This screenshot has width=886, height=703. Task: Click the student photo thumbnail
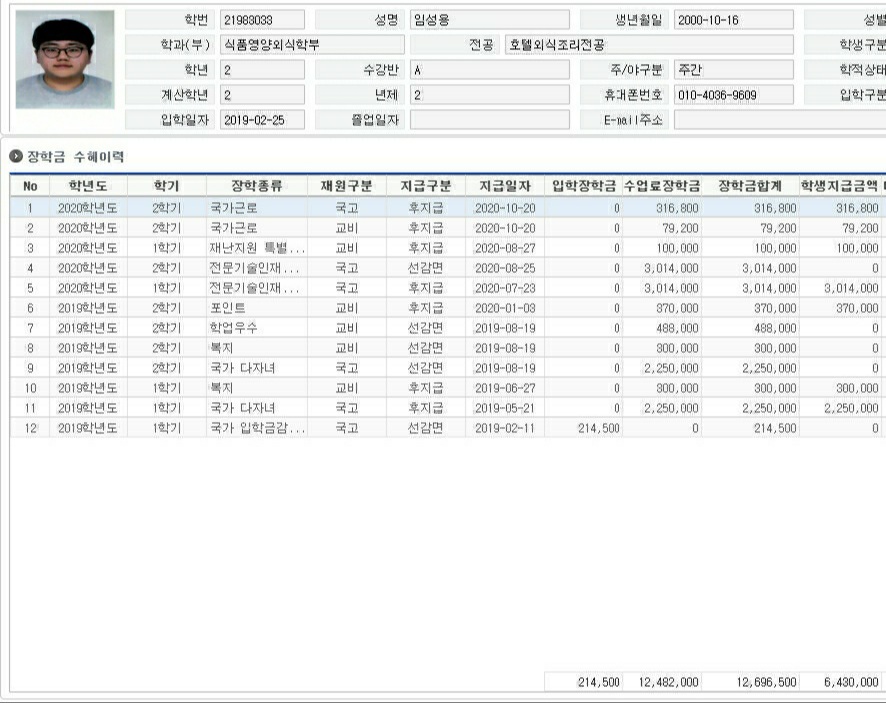click(x=65, y=59)
